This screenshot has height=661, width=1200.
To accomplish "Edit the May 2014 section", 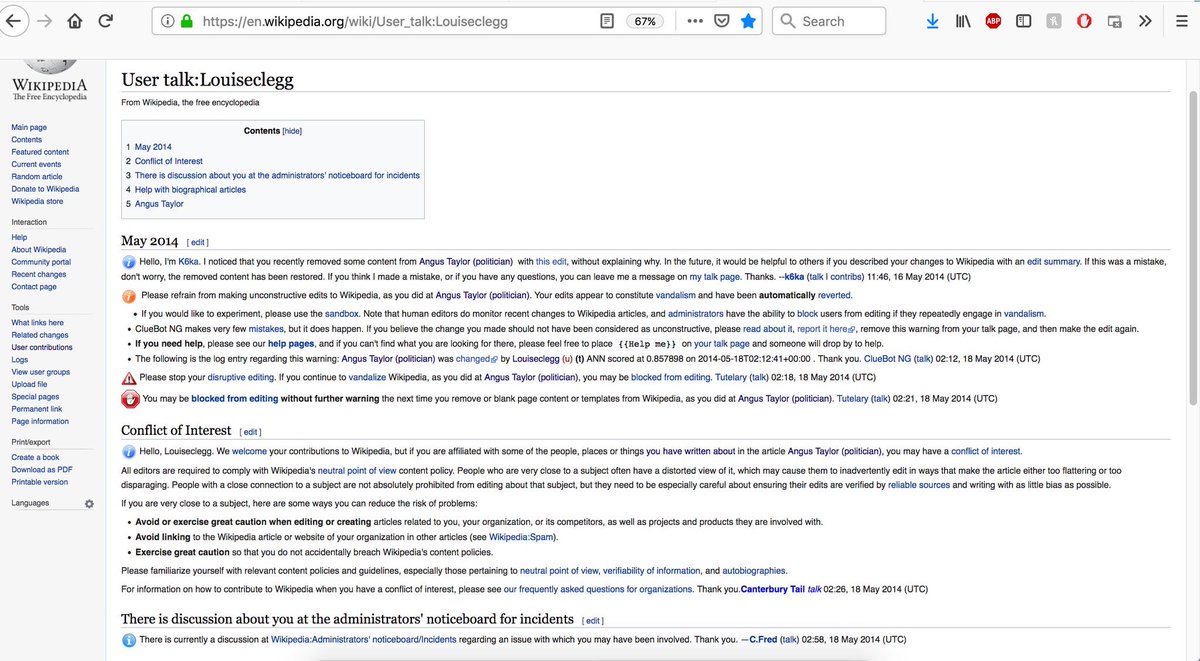I will 199,242.
